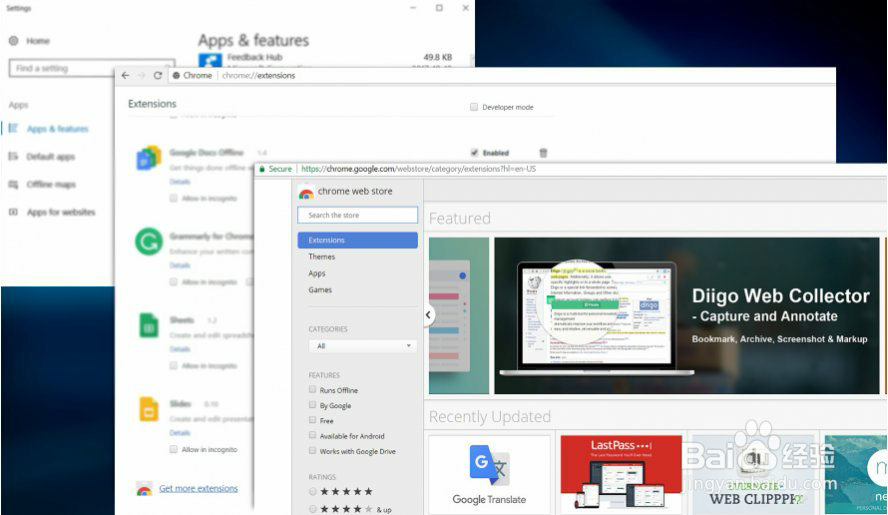The image size is (888, 515).
Task: Click trash icon to remove Google Docs Offline
Action: 543,153
